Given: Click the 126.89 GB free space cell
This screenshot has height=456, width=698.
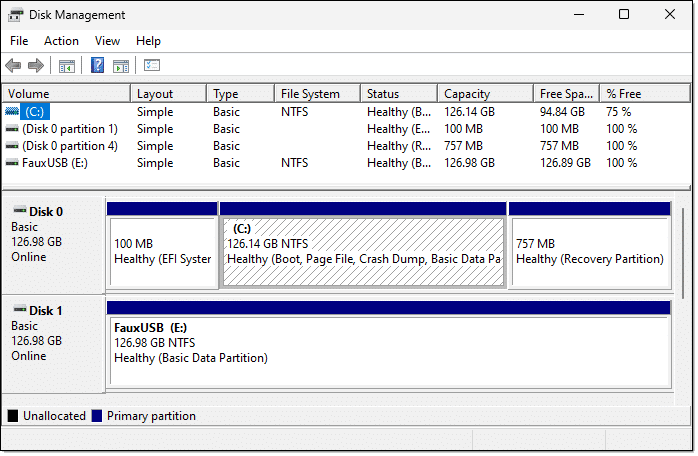Looking at the screenshot, I should [x=565, y=163].
